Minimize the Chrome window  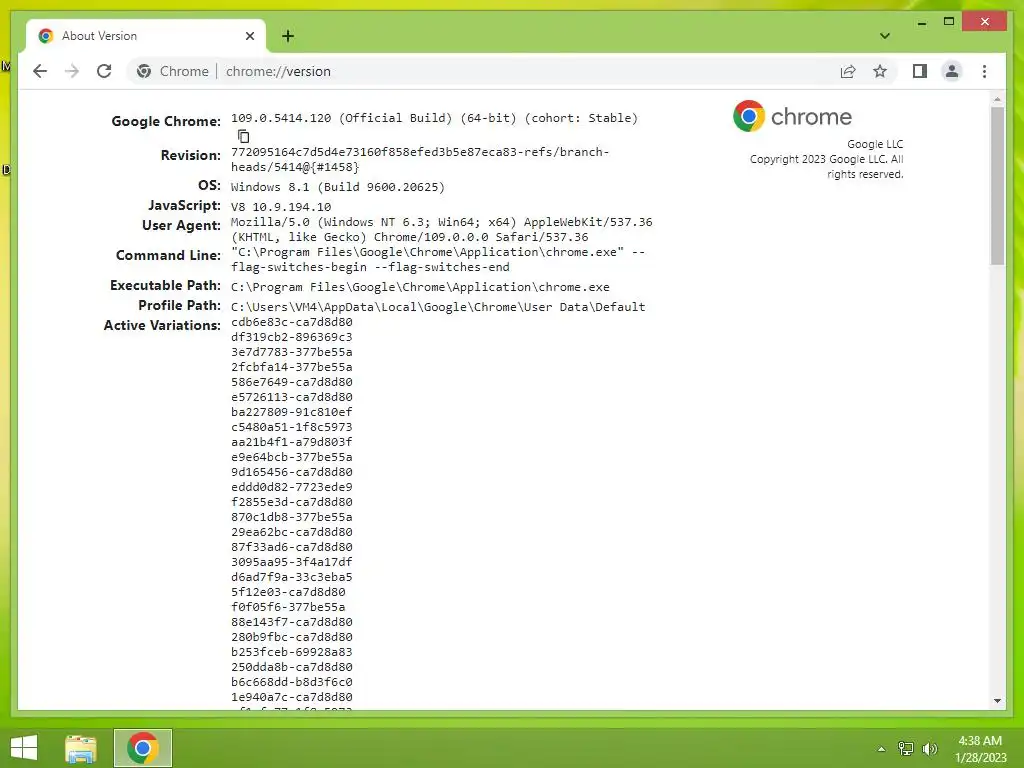tap(921, 22)
